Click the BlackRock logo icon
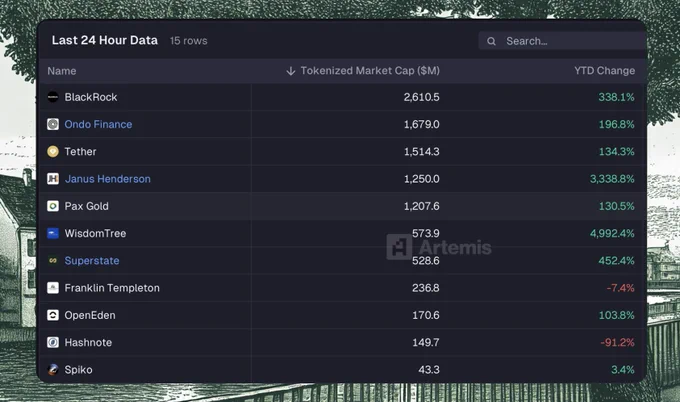The width and height of the screenshot is (680, 402). click(x=53, y=97)
